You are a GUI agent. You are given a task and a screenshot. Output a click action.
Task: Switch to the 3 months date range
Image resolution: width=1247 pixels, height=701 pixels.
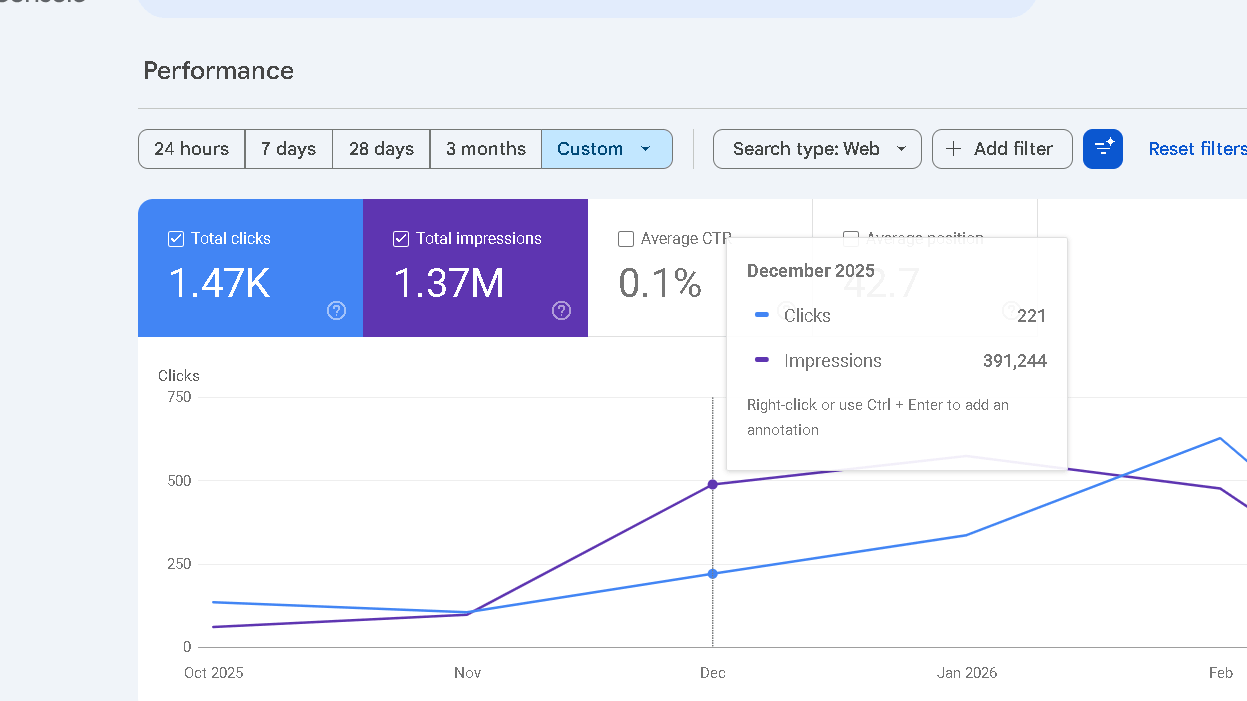point(486,148)
